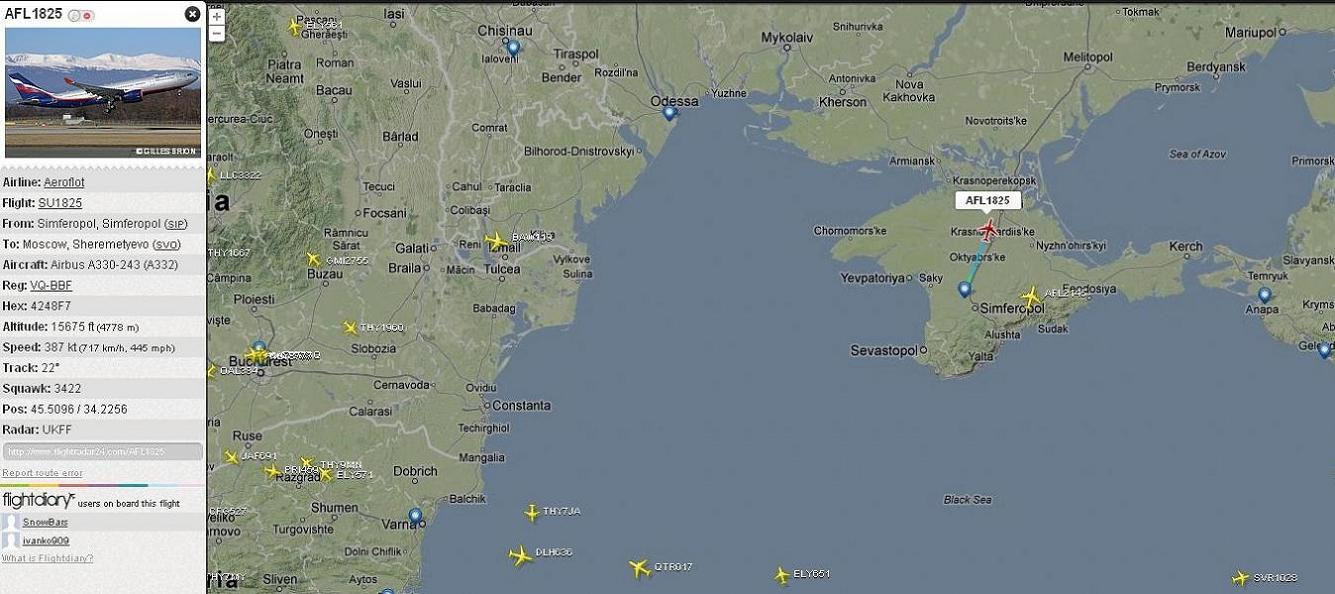Open the SU1825 flight number link

(x=60, y=203)
